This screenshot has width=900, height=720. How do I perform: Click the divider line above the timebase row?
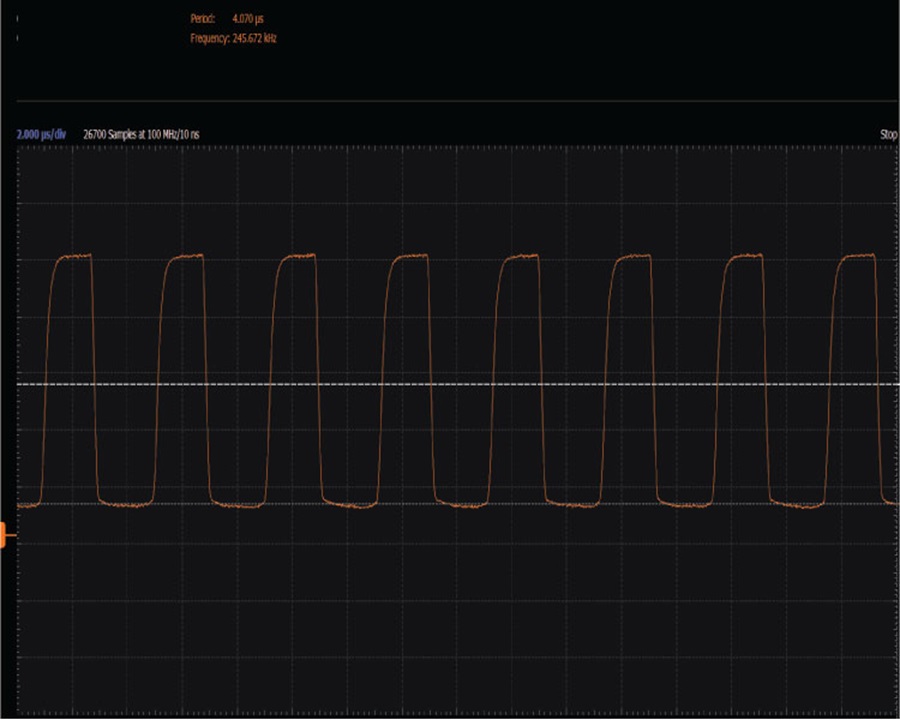tap(458, 101)
